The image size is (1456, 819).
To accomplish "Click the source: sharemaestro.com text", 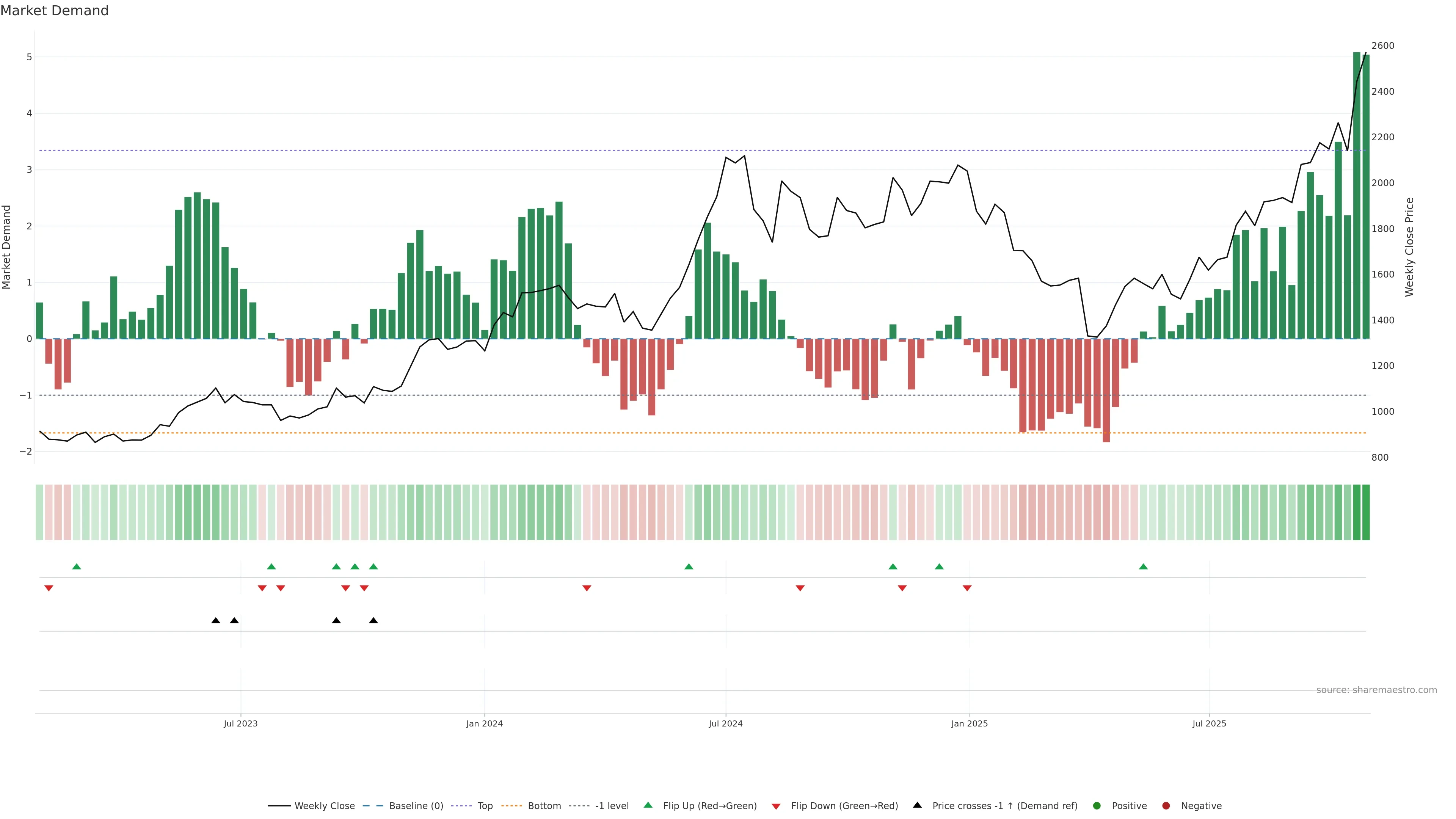I will tap(1376, 690).
